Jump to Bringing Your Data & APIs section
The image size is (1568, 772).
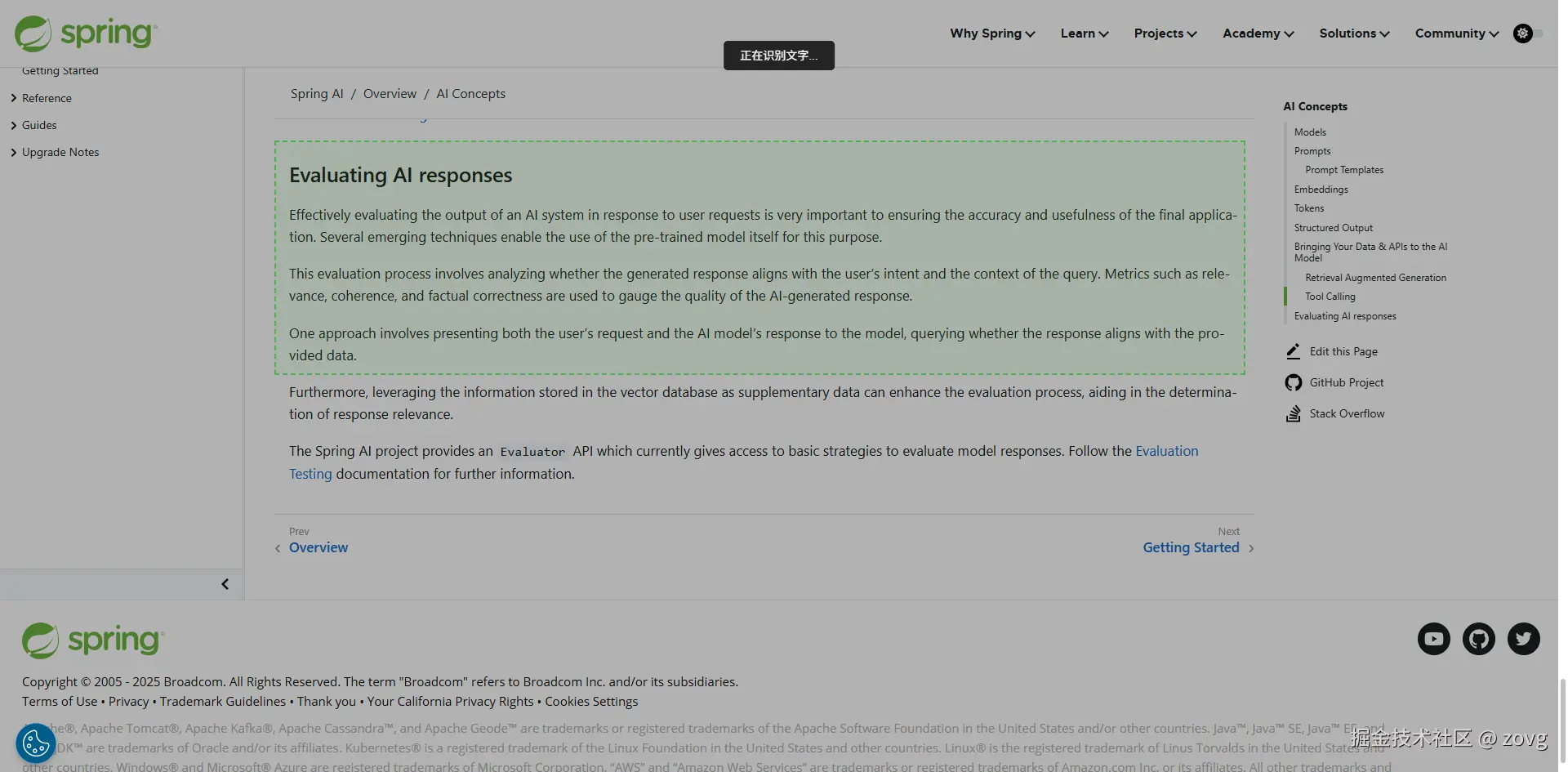click(x=1370, y=252)
